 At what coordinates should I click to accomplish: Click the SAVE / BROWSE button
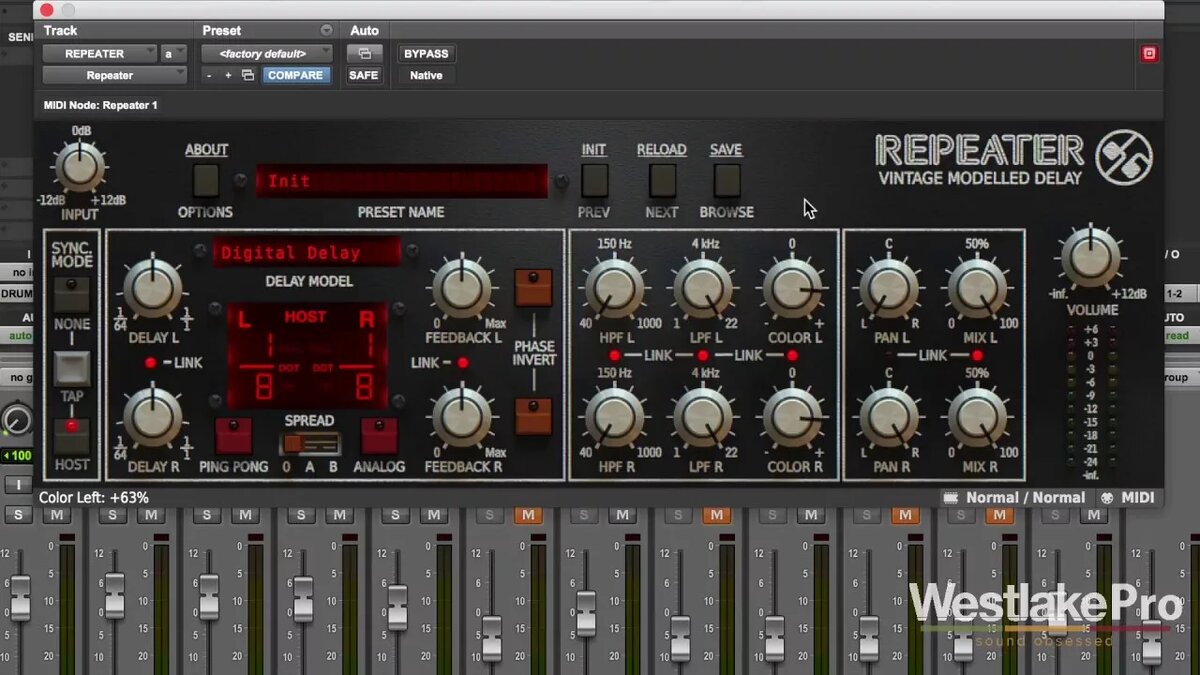click(727, 180)
